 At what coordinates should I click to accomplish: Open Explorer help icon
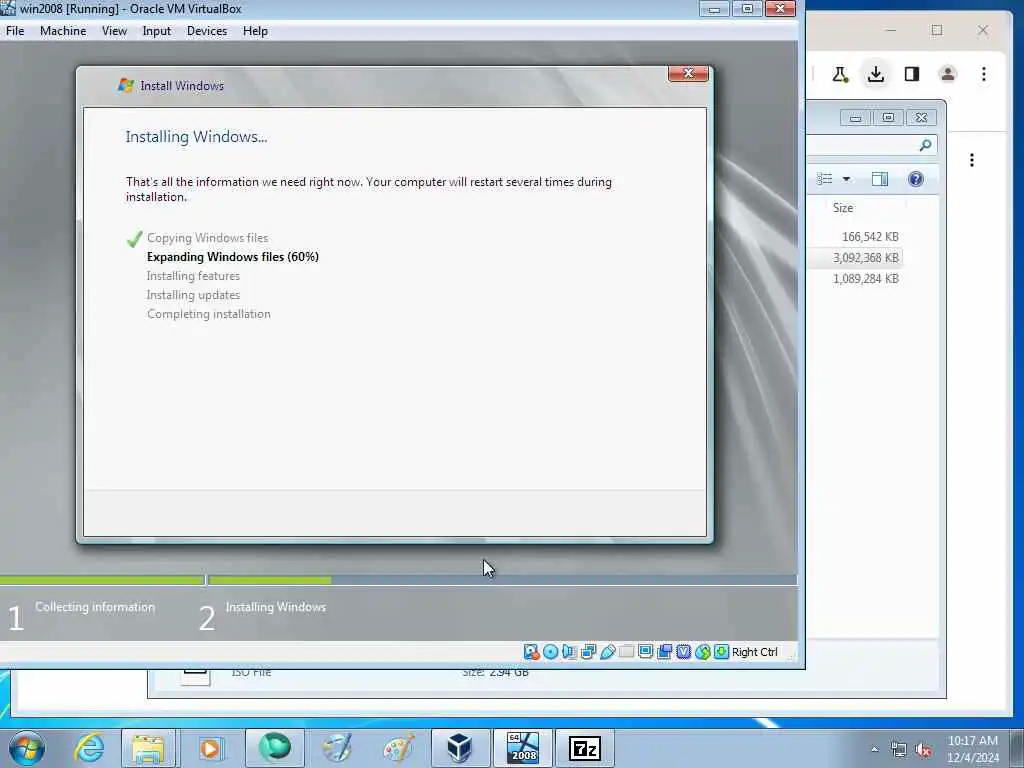click(x=916, y=179)
